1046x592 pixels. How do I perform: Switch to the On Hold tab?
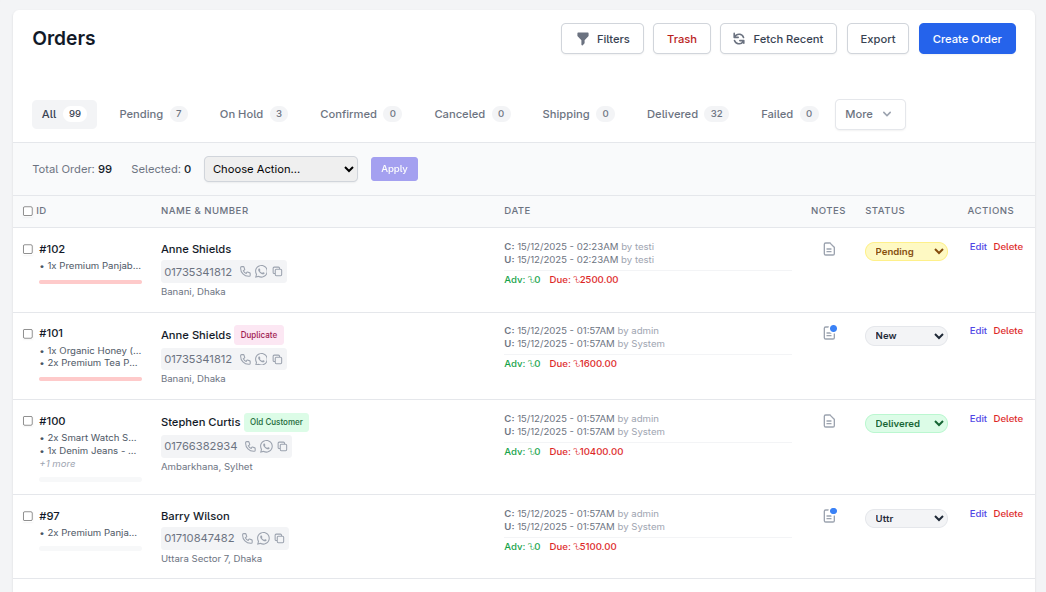(253, 114)
